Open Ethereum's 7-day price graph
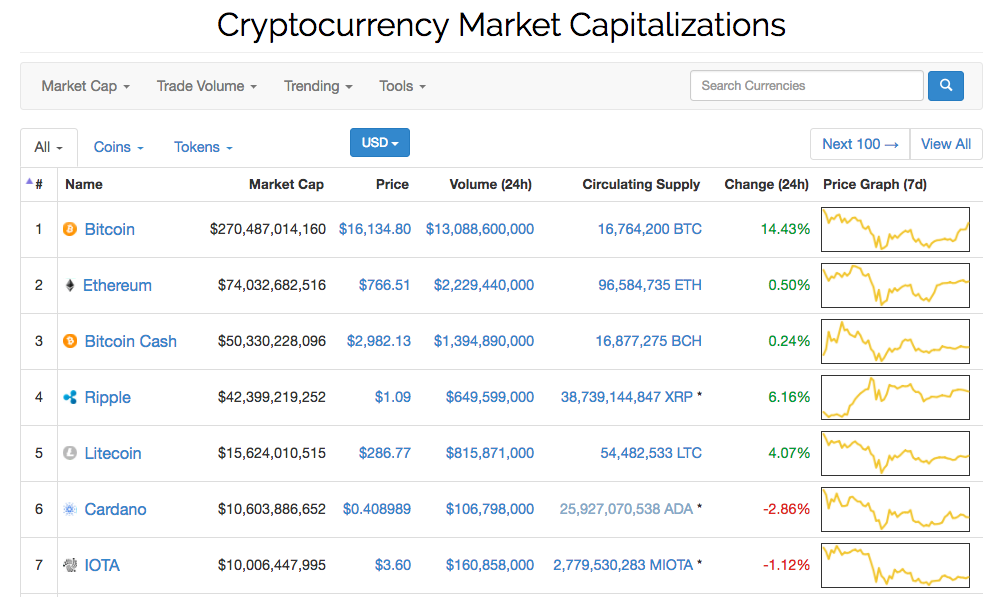This screenshot has height=597, width=992. point(895,285)
